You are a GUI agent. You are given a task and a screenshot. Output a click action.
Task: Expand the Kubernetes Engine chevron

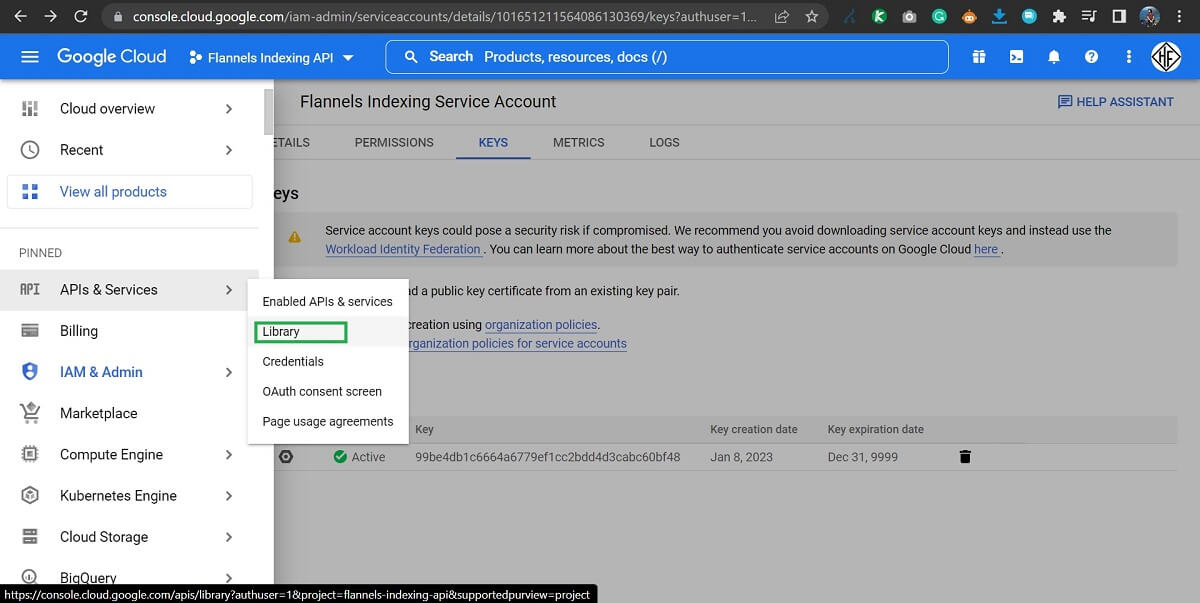pos(229,496)
